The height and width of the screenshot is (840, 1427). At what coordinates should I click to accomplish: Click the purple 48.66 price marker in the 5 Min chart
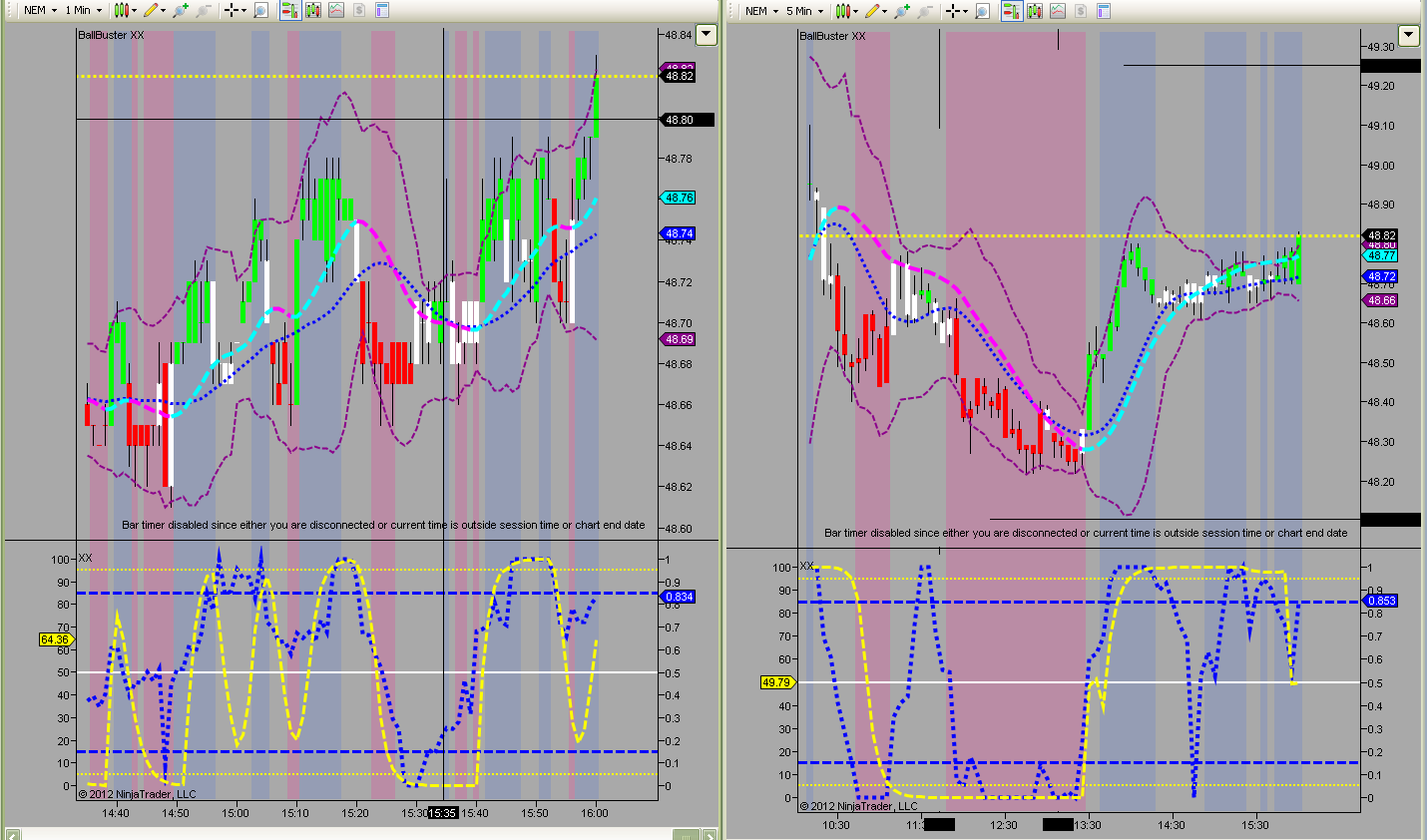pyautogui.click(x=1382, y=300)
